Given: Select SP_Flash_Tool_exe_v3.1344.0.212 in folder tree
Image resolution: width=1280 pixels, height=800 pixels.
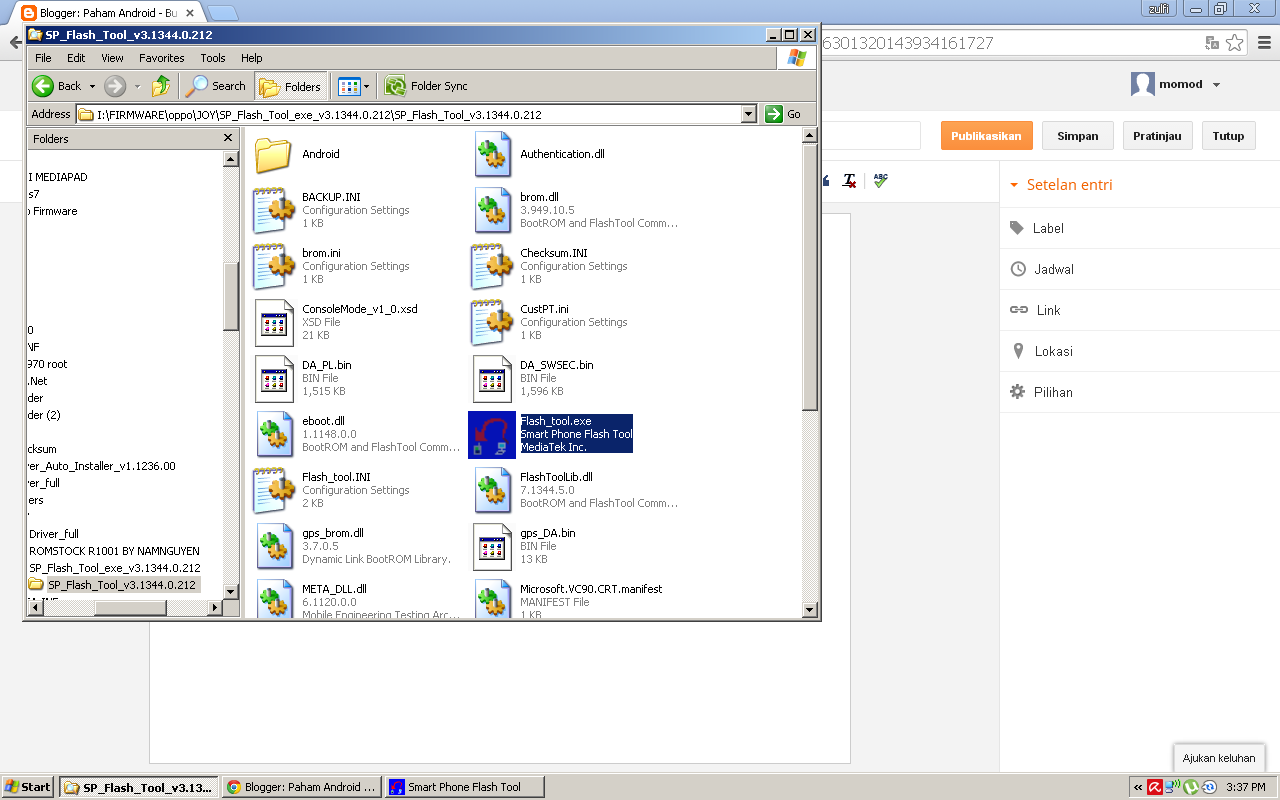Looking at the screenshot, I should tap(115, 568).
